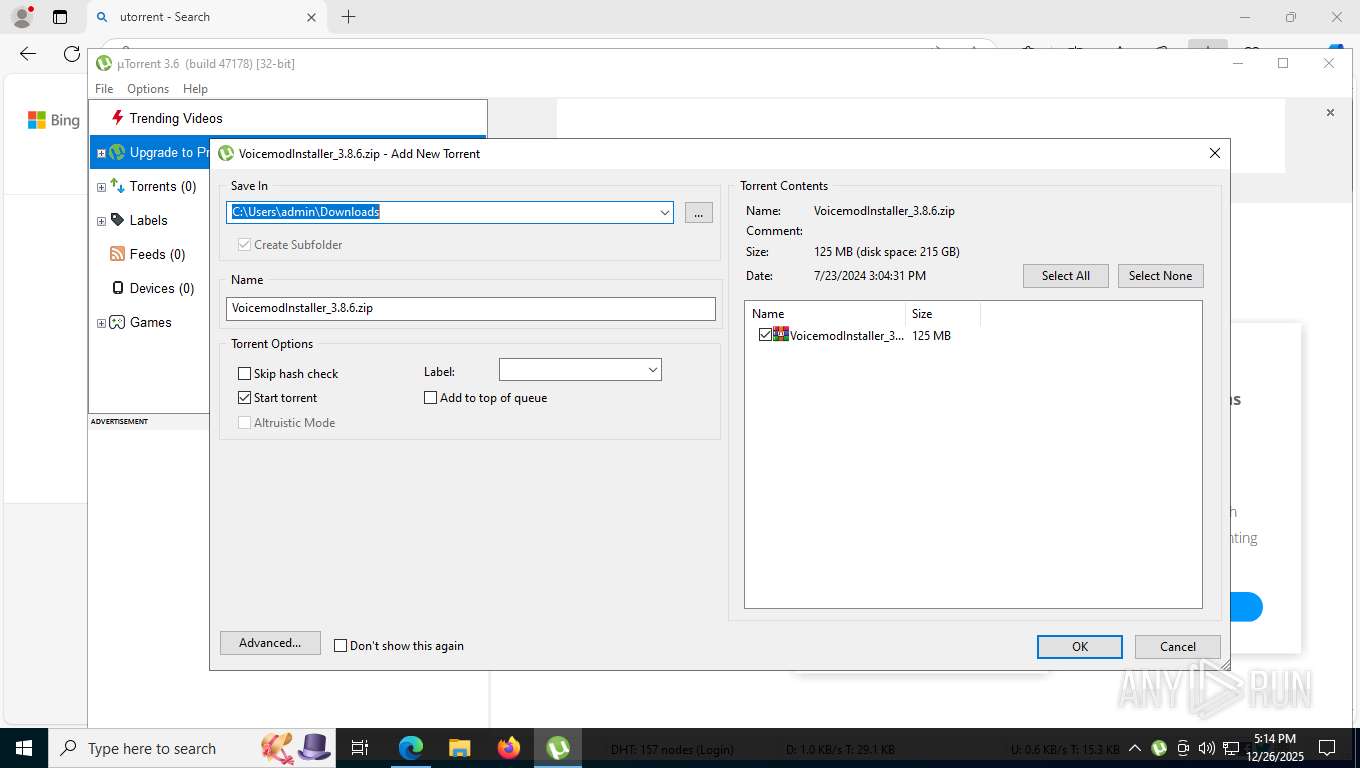Expand the Torrents tree node
Image resolution: width=1360 pixels, height=768 pixels.
[x=101, y=187]
